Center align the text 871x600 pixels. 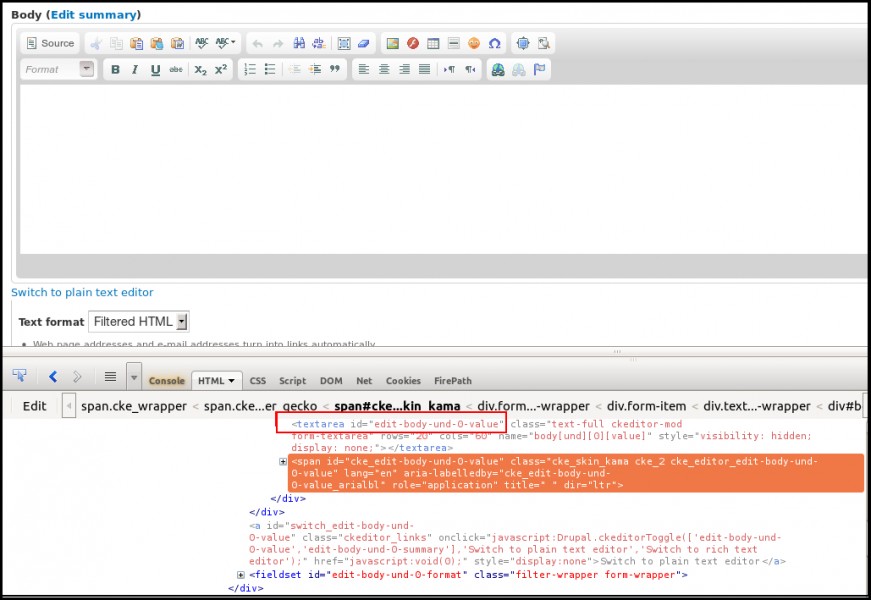(384, 70)
